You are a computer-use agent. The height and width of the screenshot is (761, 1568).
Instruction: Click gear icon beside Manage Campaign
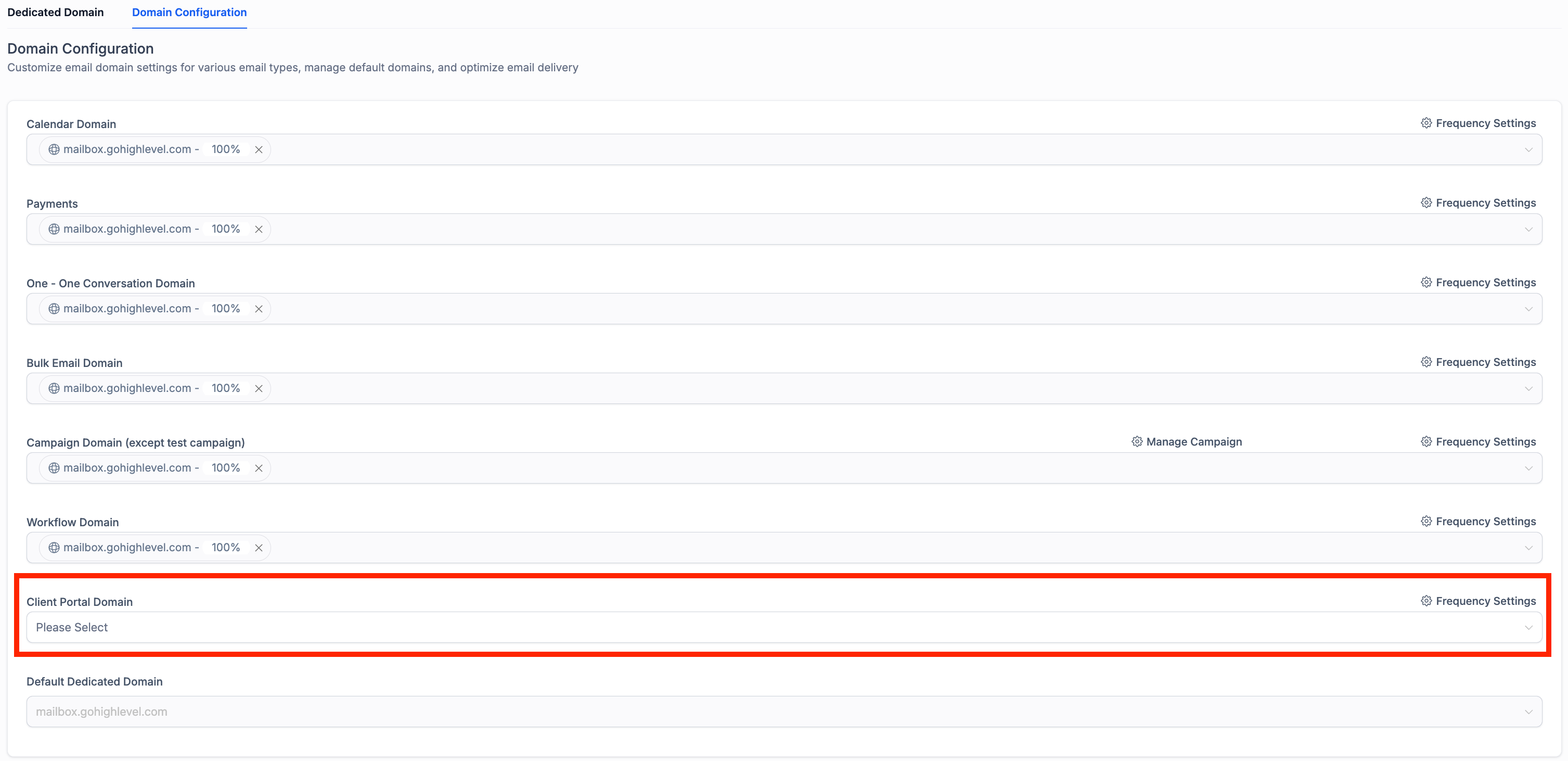(x=1136, y=442)
